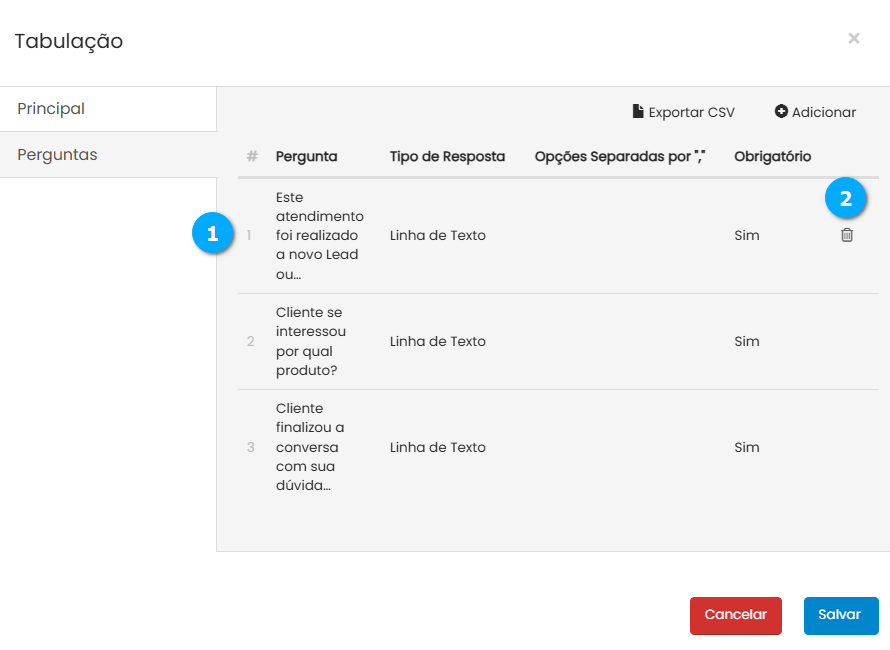Save changes with the Salvar button
The width and height of the screenshot is (890, 650).
840,615
